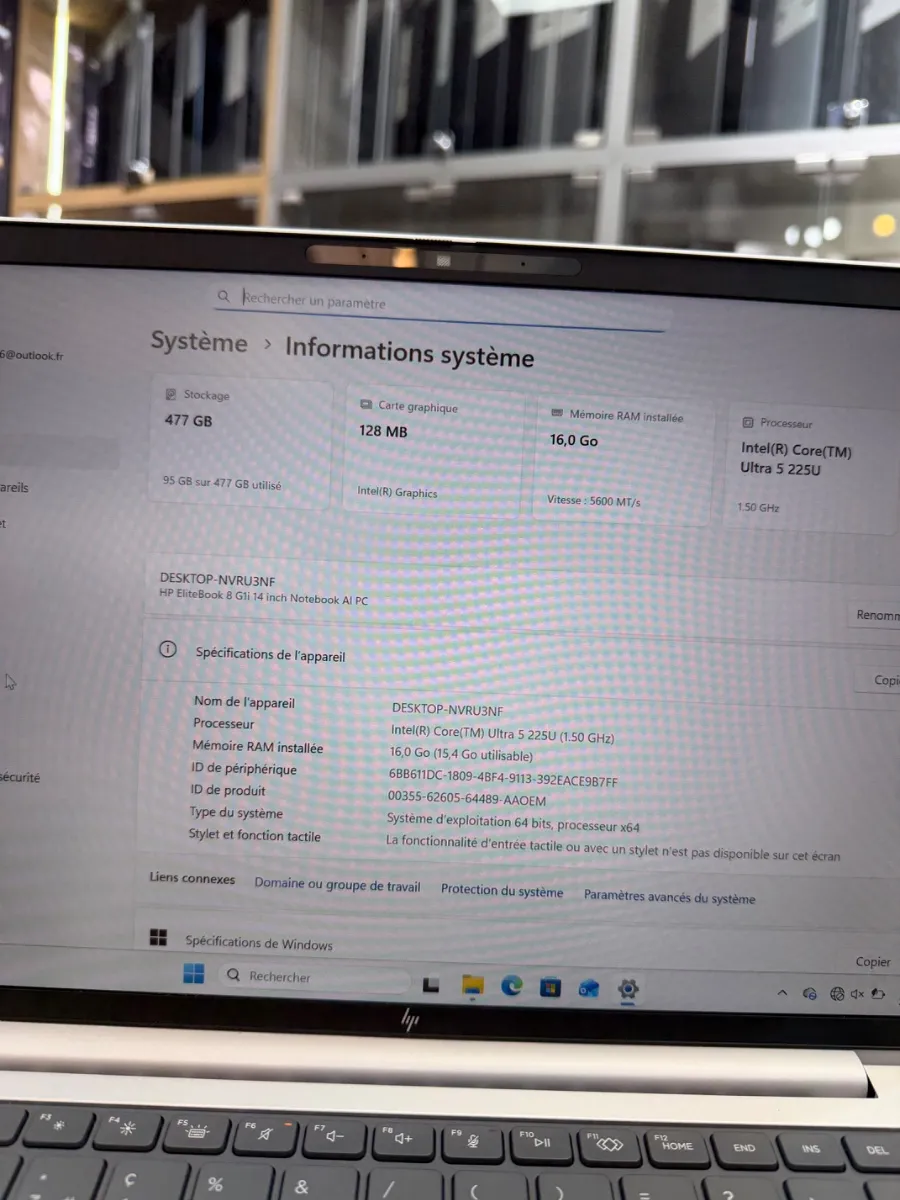Launch Microsoft Edge from the taskbar
Viewport: 900px width, 1200px height.
click(512, 986)
